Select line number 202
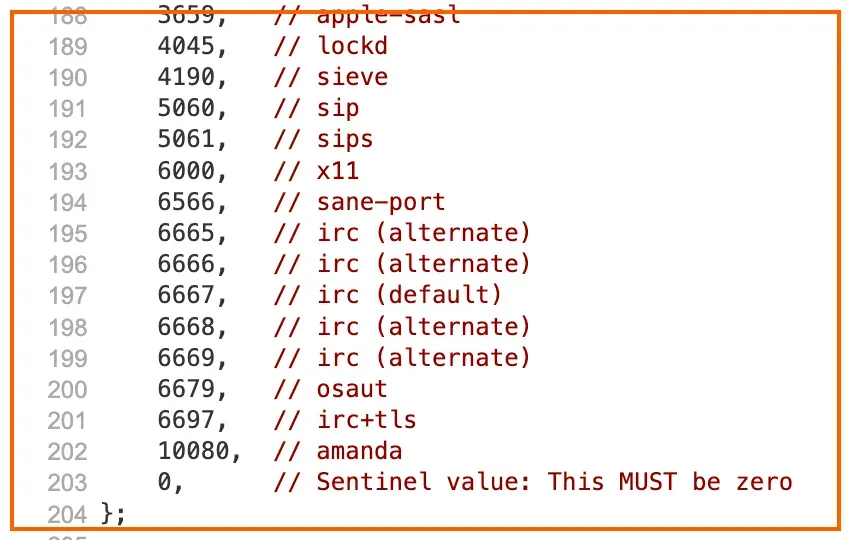848x540 pixels. pyautogui.click(x=68, y=452)
